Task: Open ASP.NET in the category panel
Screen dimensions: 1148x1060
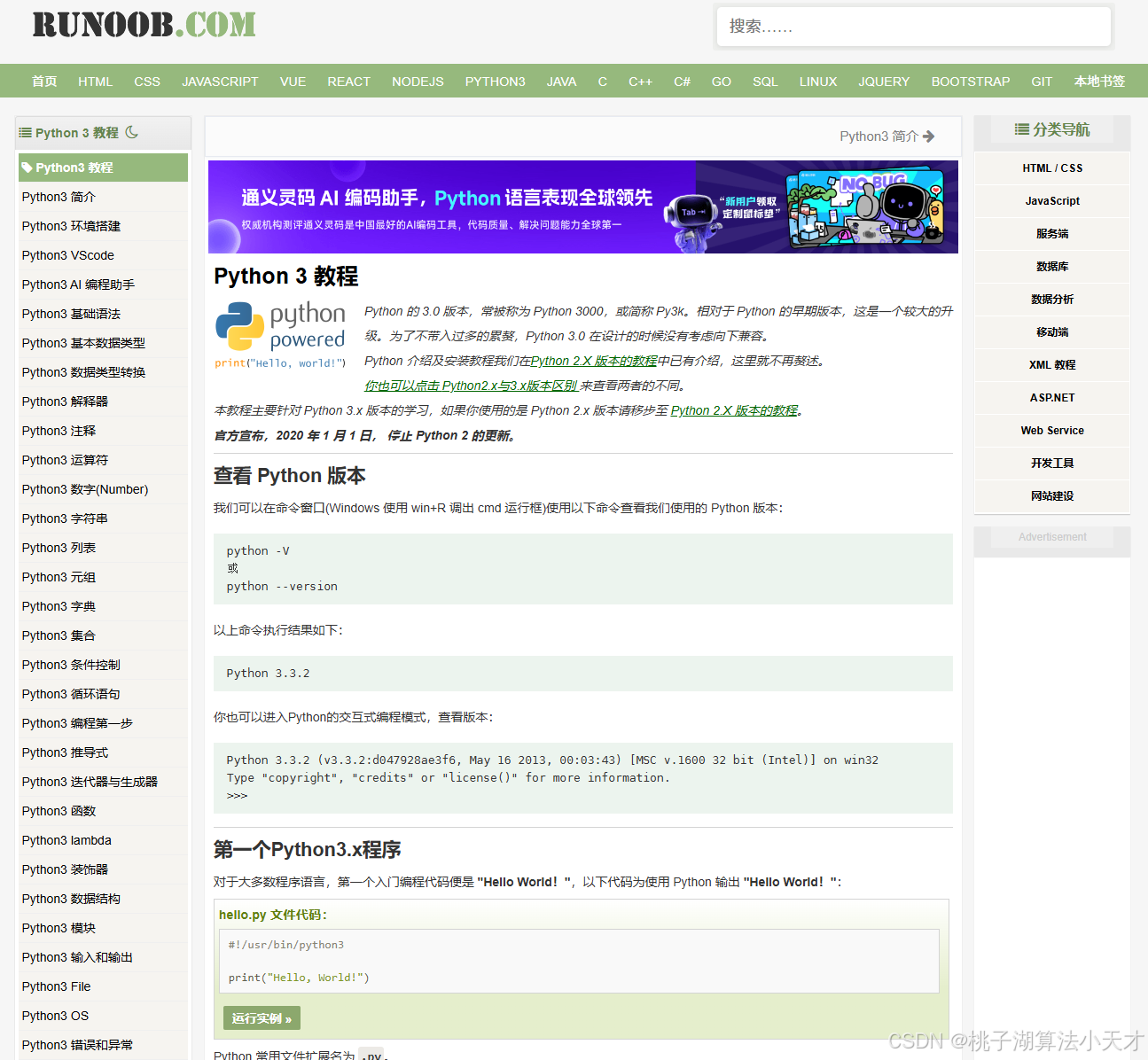Action: coord(1052,398)
